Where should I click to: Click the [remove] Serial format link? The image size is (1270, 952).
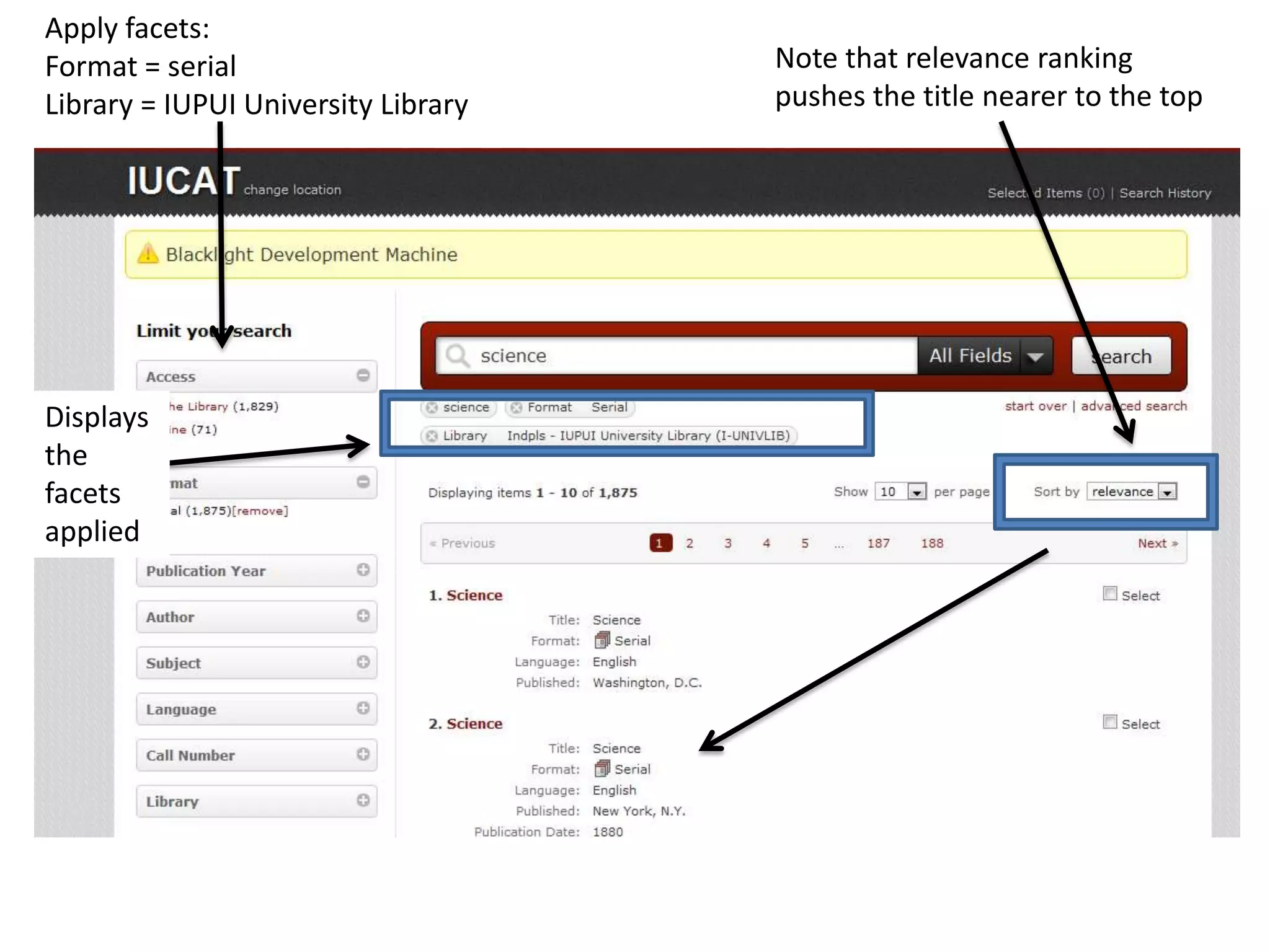coord(260,511)
